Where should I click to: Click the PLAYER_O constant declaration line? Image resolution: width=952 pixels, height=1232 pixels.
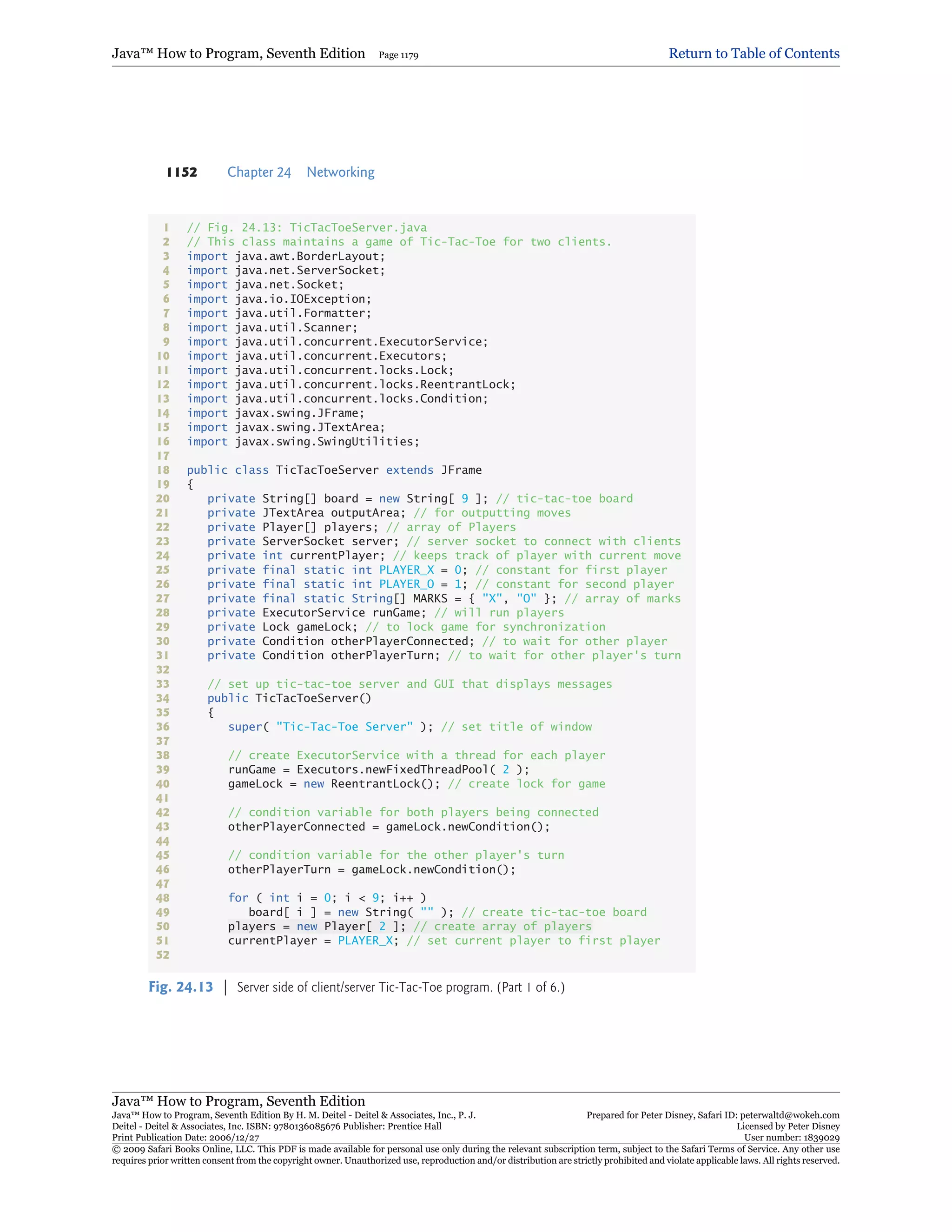pyautogui.click(x=440, y=584)
